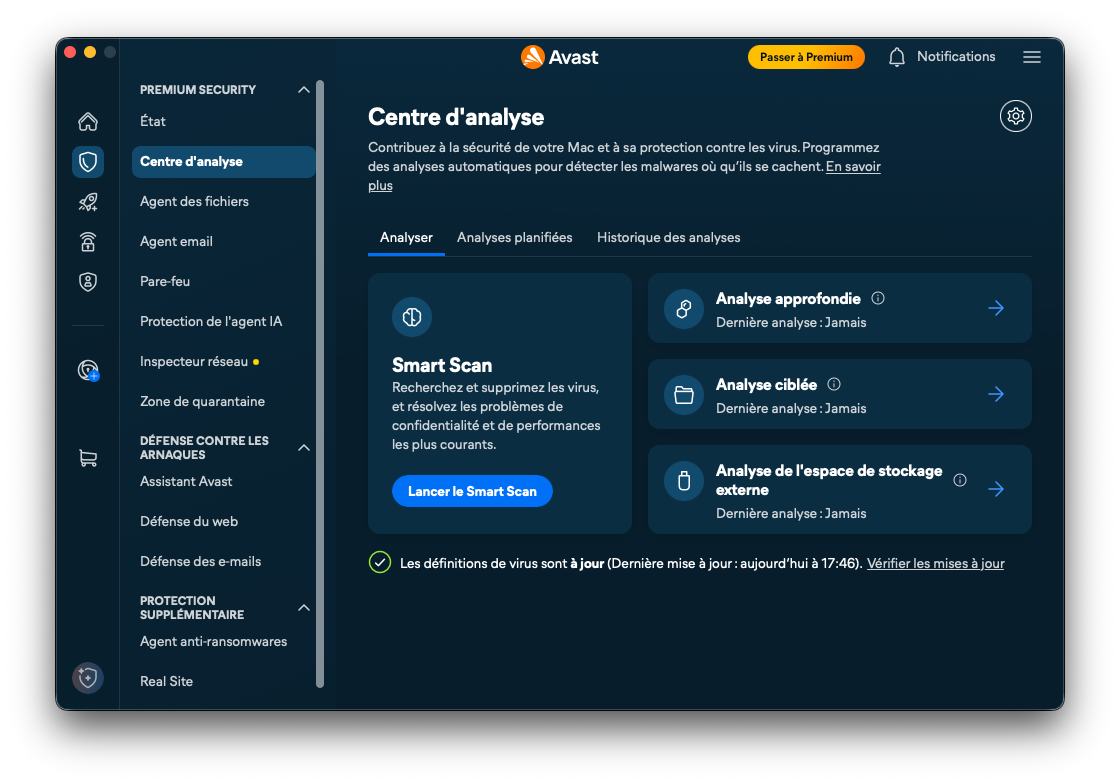Image resolution: width=1120 pixels, height=784 pixels.
Task: Select Centre d'analyse in sidebar
Action: click(224, 161)
